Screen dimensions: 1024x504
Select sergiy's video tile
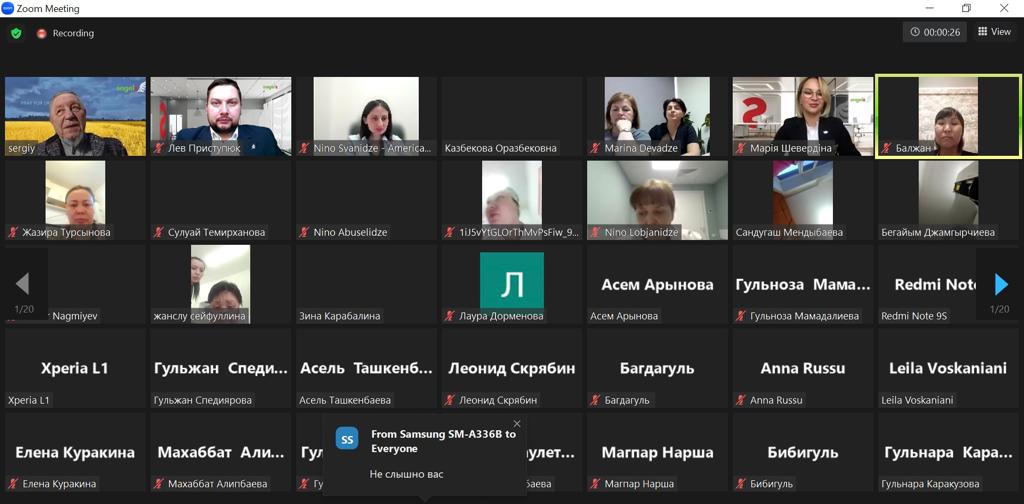click(x=75, y=116)
